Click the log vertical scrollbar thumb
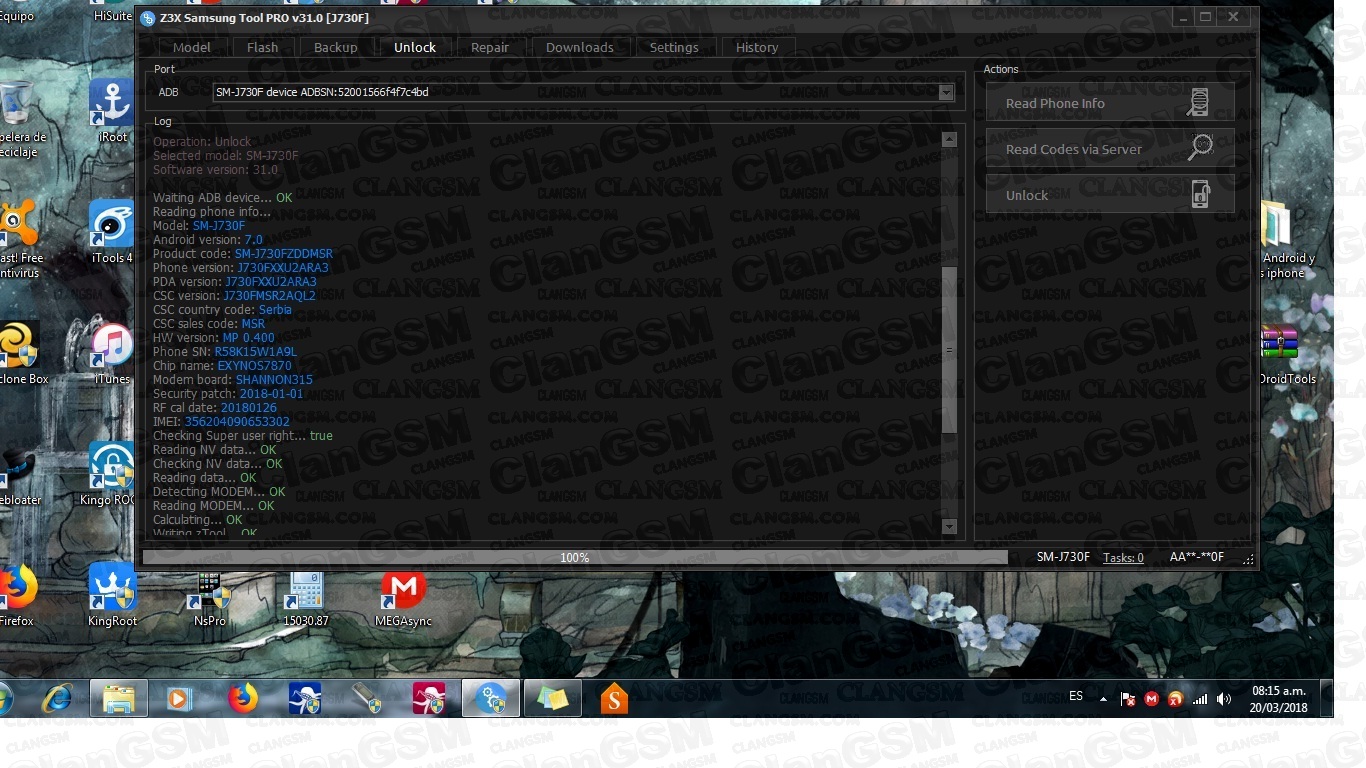This screenshot has height=768, width=1366. [949, 350]
